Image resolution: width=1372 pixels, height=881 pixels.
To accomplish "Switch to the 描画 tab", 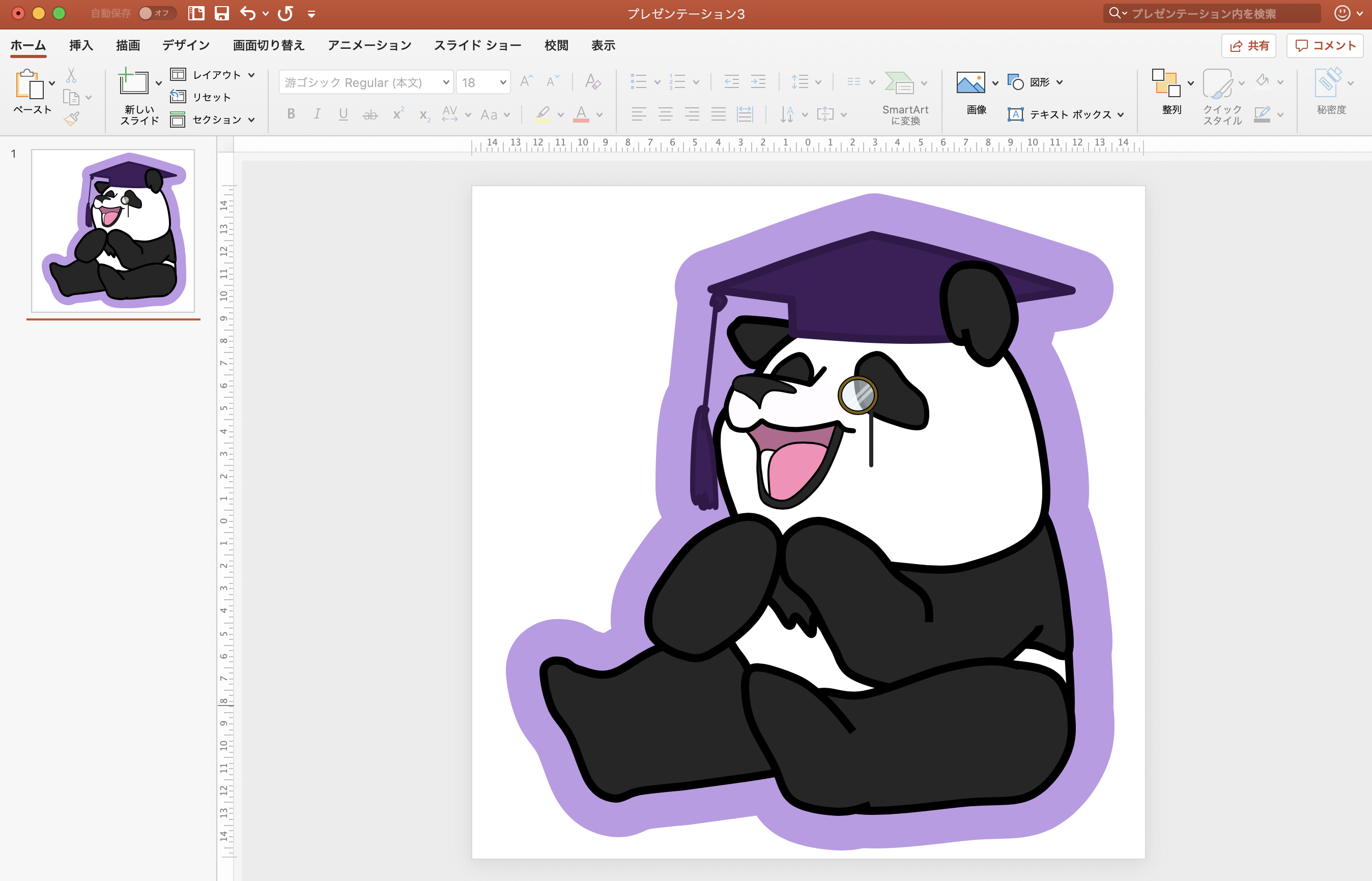I will pos(128,45).
